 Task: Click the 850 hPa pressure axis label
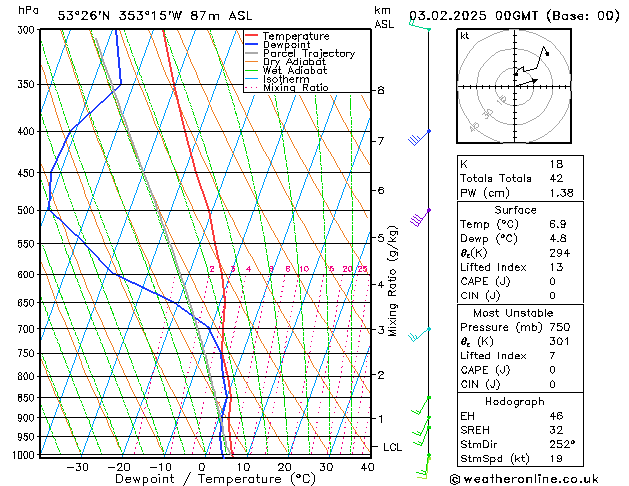tap(26, 398)
